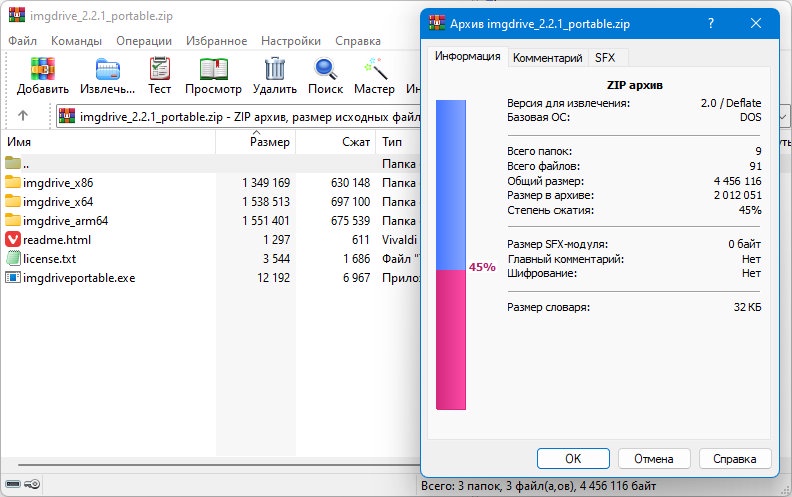Screen dimensions: 792x497
Task: Select the imgdrive_x86 row name
Action: click(x=58, y=182)
